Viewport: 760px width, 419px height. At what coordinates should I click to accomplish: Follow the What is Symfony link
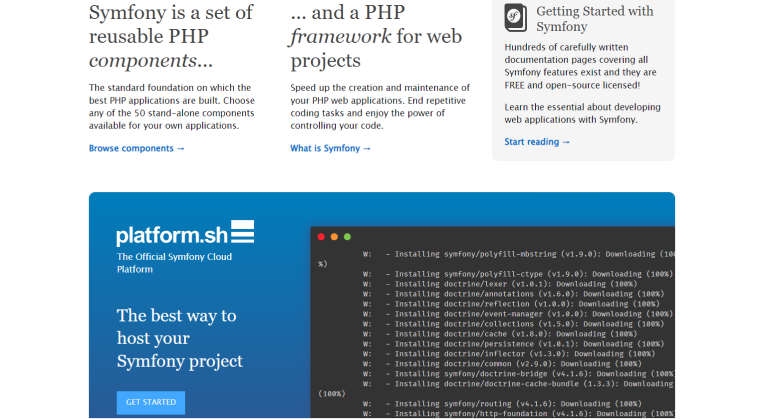pos(331,148)
